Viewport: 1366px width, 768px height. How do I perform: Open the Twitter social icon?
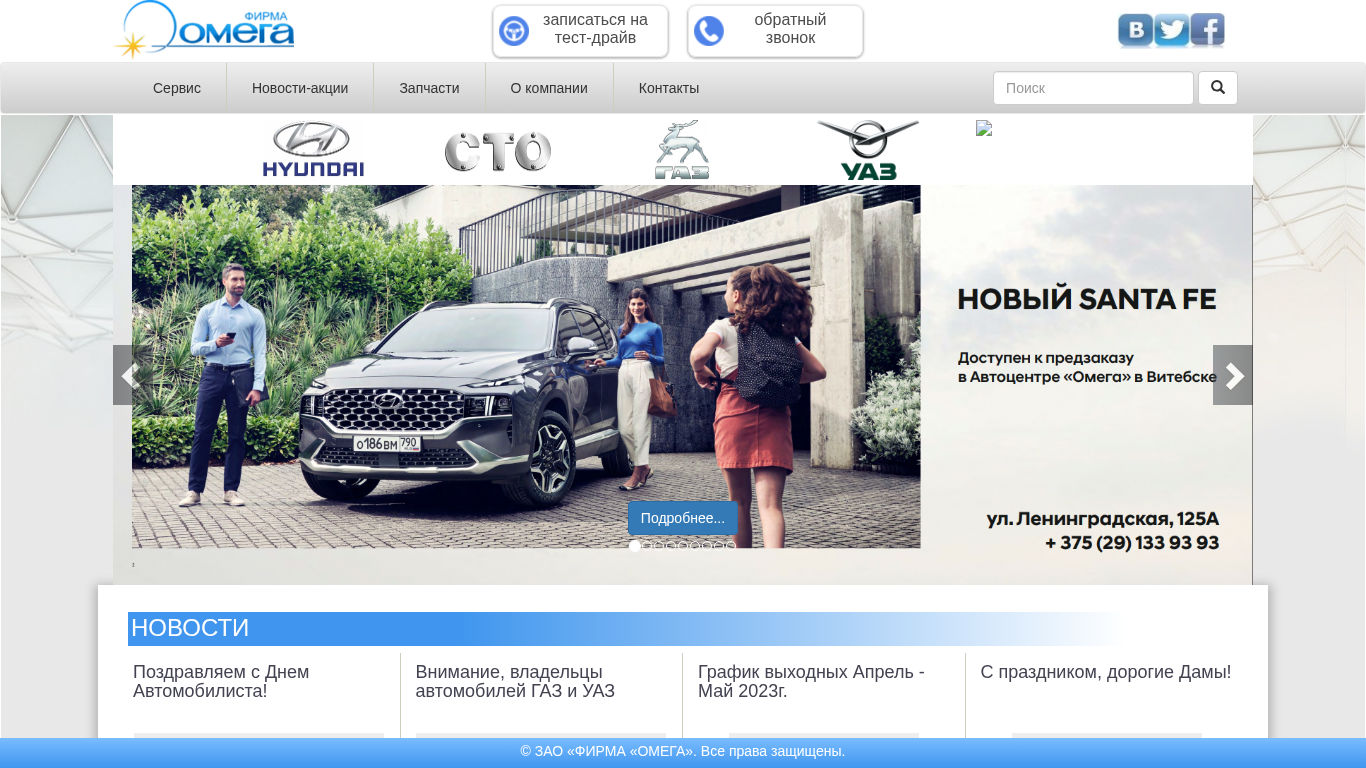[1171, 31]
